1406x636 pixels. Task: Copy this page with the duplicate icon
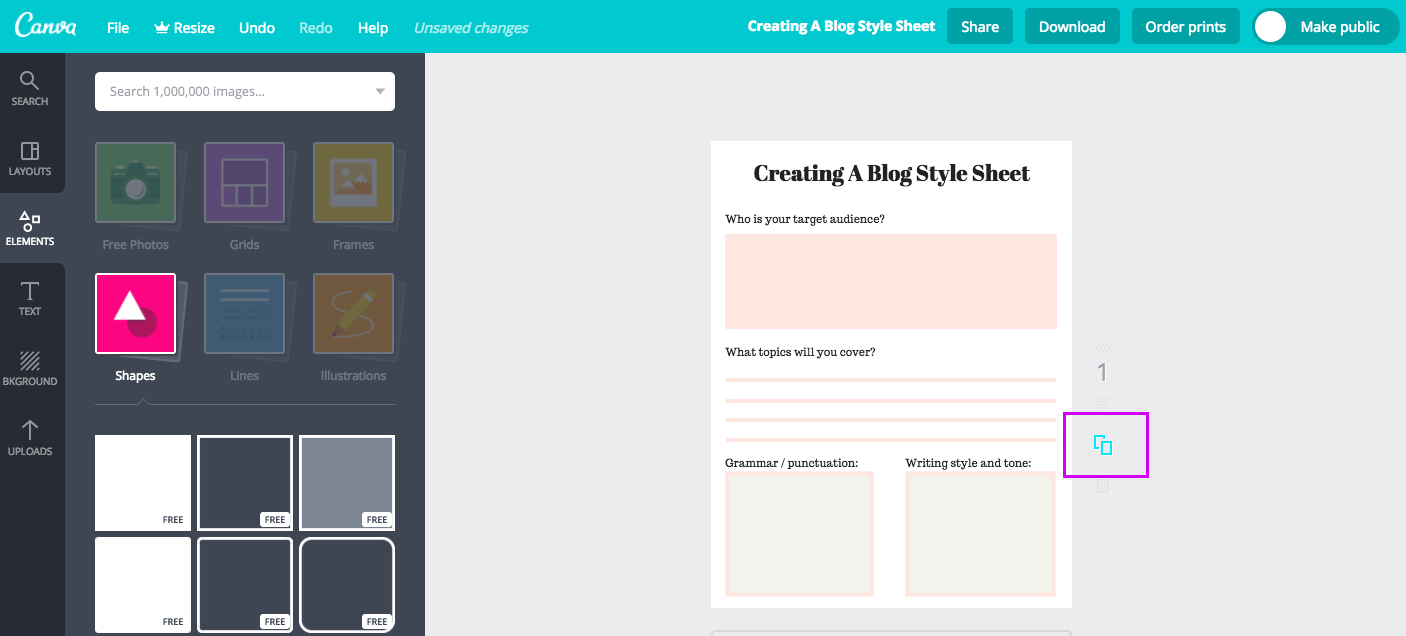click(1103, 445)
